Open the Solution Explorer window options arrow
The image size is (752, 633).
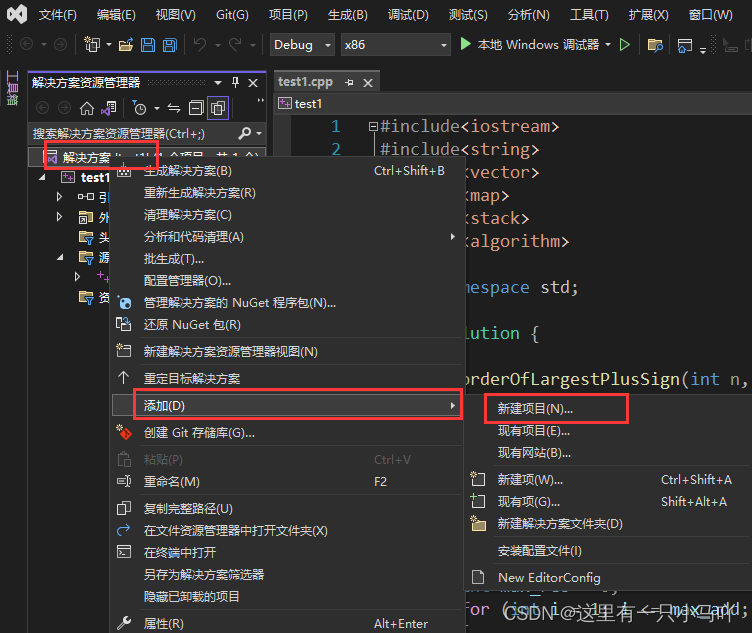point(218,82)
